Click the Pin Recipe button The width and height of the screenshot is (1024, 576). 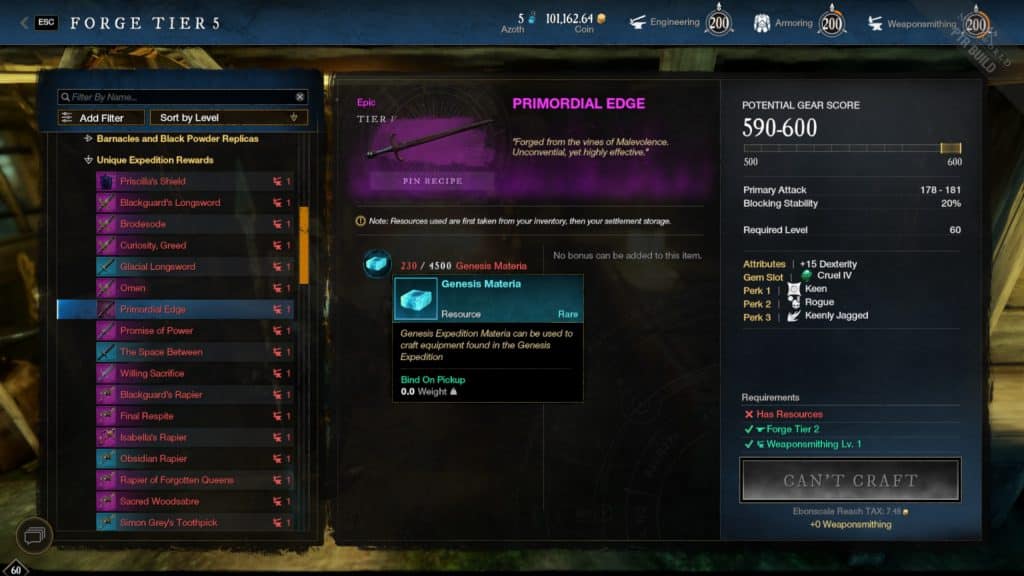point(432,181)
